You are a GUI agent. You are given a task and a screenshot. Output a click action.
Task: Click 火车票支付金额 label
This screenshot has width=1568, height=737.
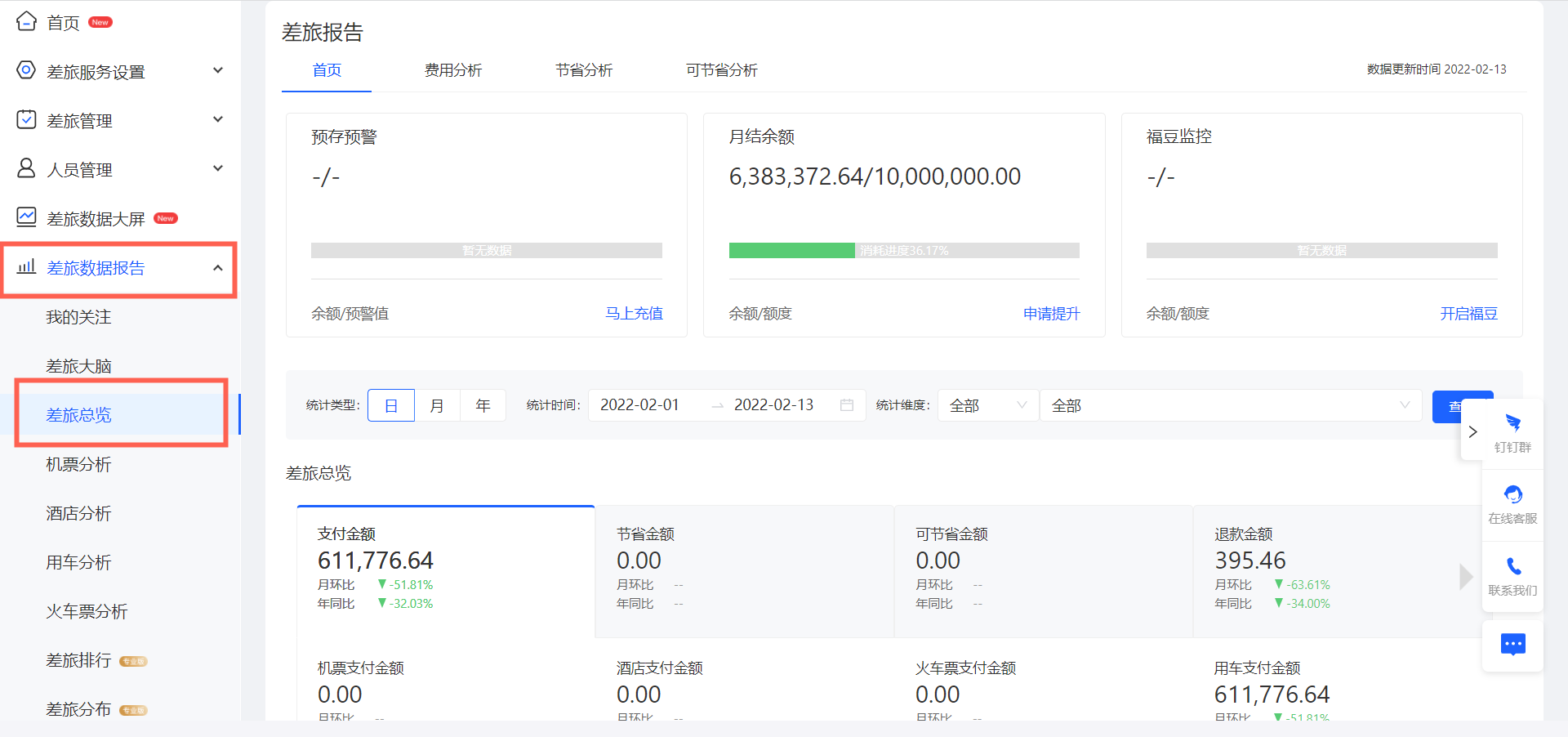966,668
